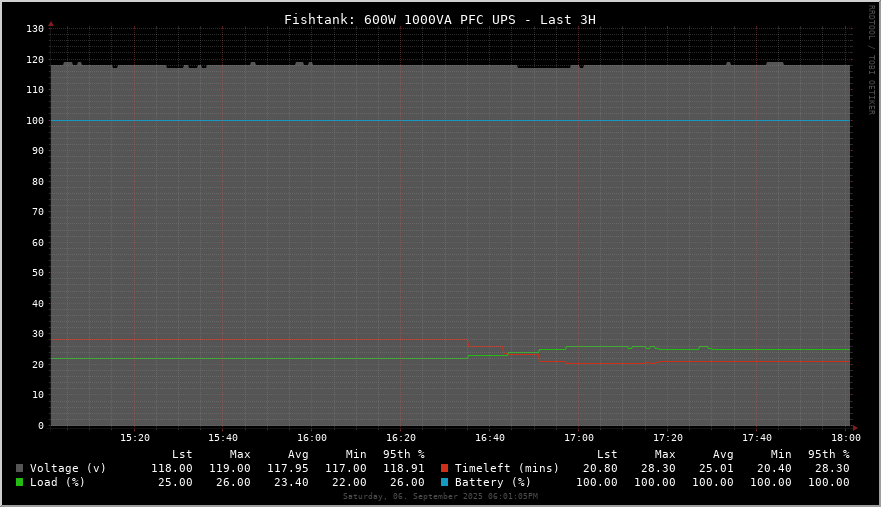The width and height of the screenshot is (881, 507).
Task: Click the 'Timeleft (mins)' legend label
Action: pos(507,468)
